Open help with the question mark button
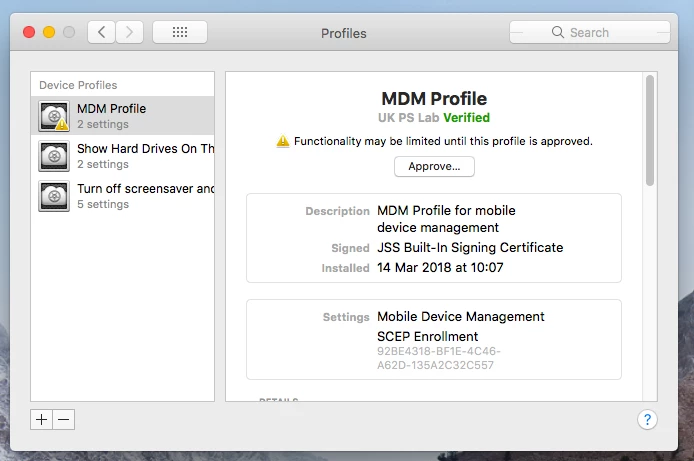 click(x=647, y=419)
